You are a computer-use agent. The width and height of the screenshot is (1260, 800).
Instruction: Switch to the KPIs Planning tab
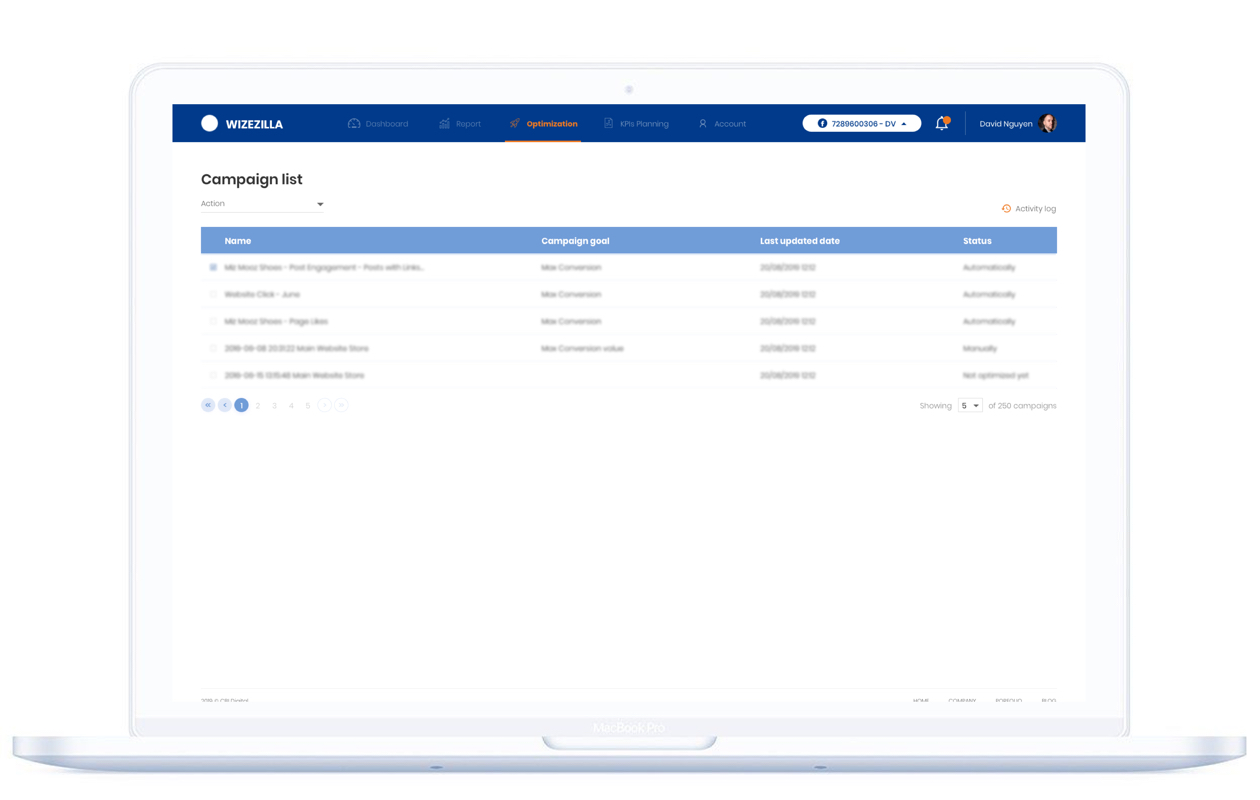point(637,124)
